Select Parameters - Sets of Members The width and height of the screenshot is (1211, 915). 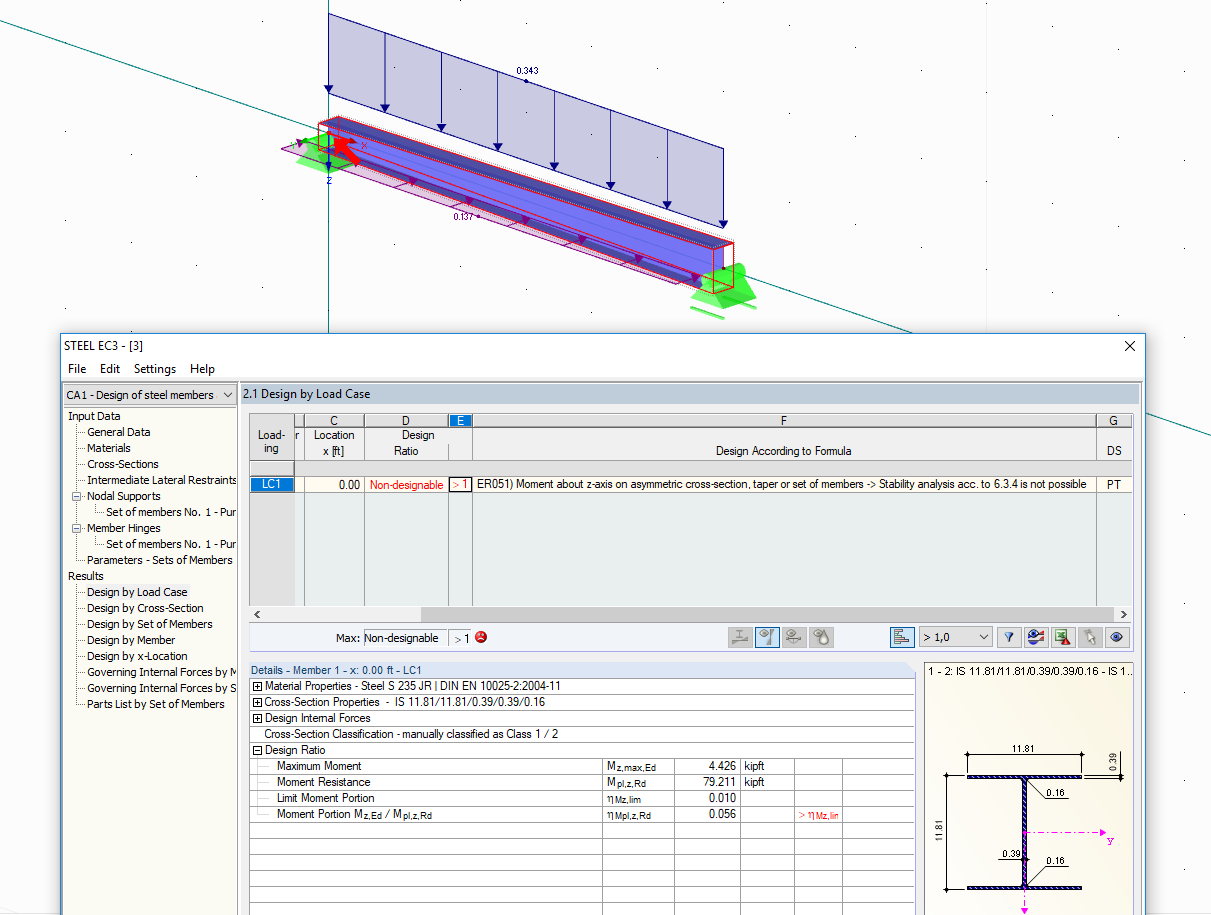(x=160, y=560)
